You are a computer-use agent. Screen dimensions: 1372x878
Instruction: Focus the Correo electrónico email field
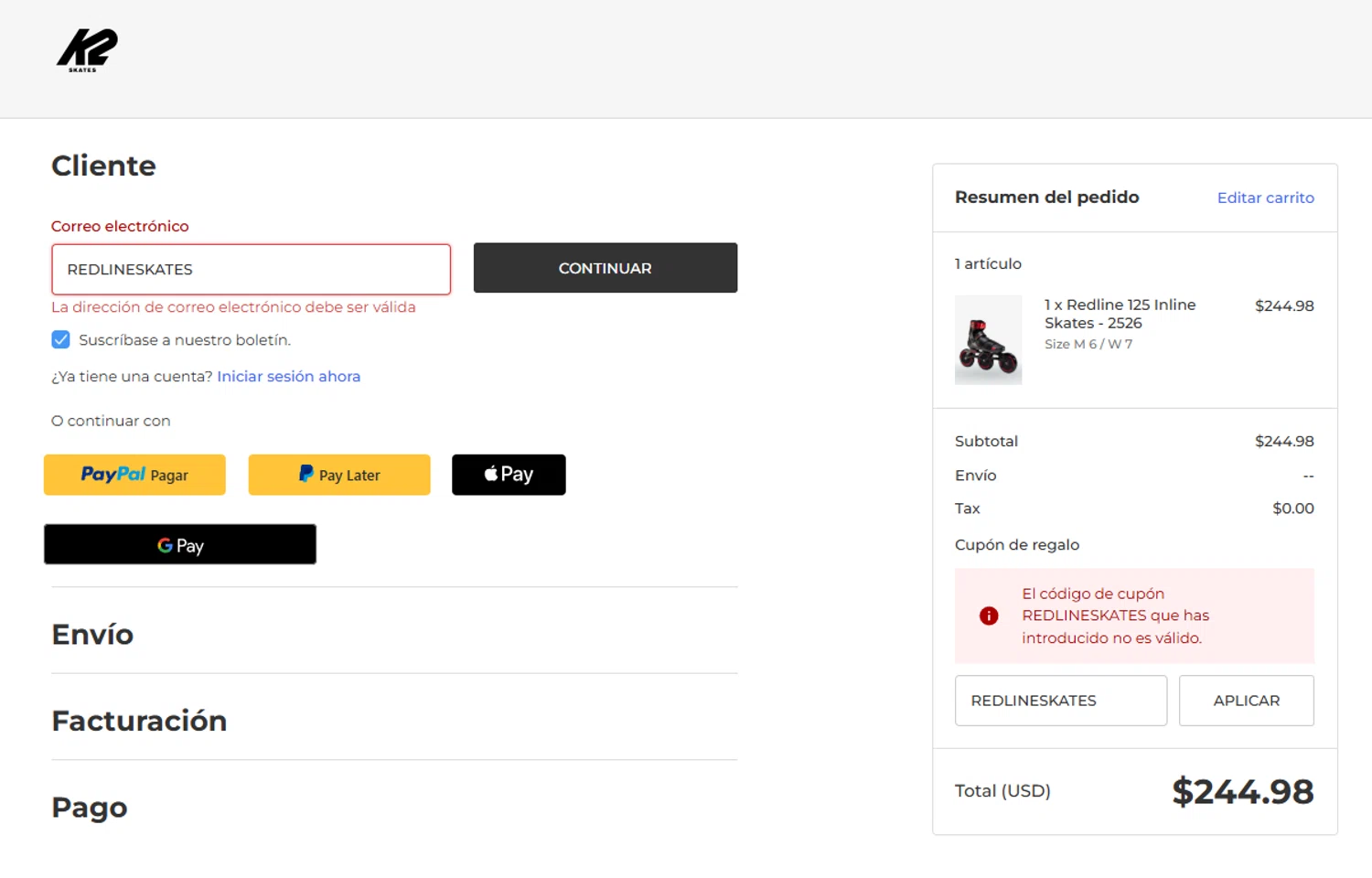tap(251, 269)
